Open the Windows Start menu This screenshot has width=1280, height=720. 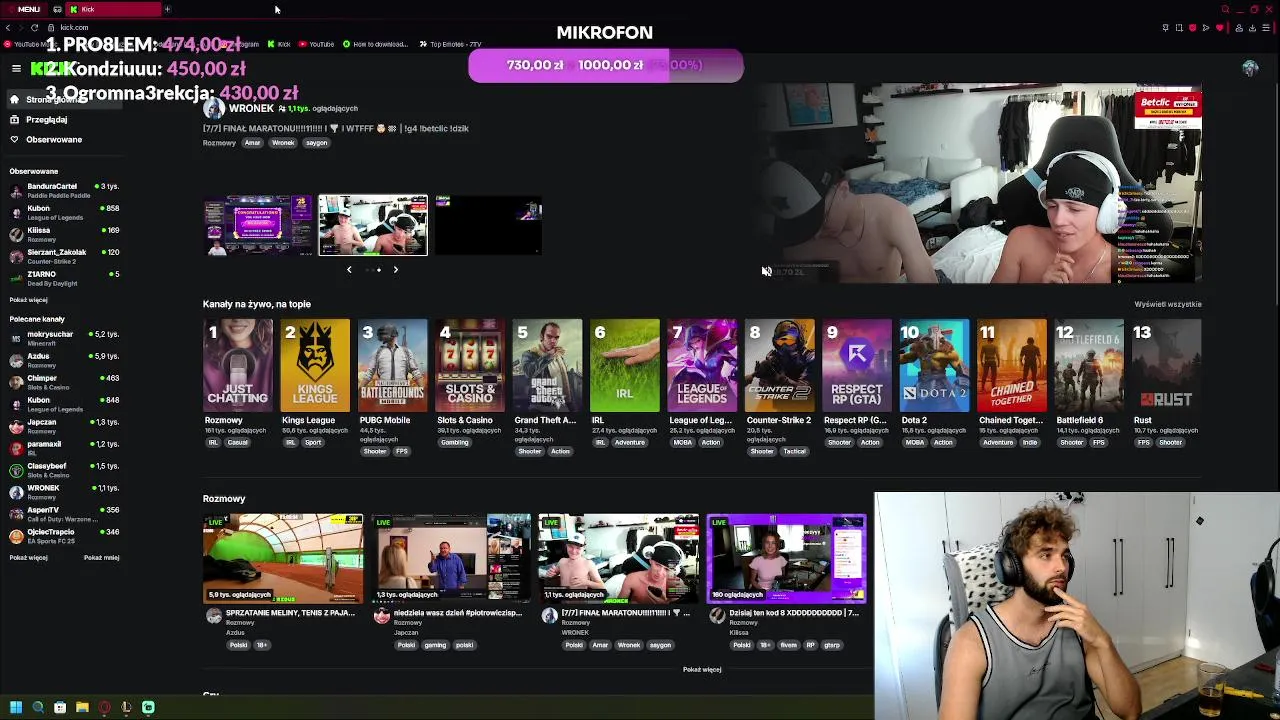15,708
